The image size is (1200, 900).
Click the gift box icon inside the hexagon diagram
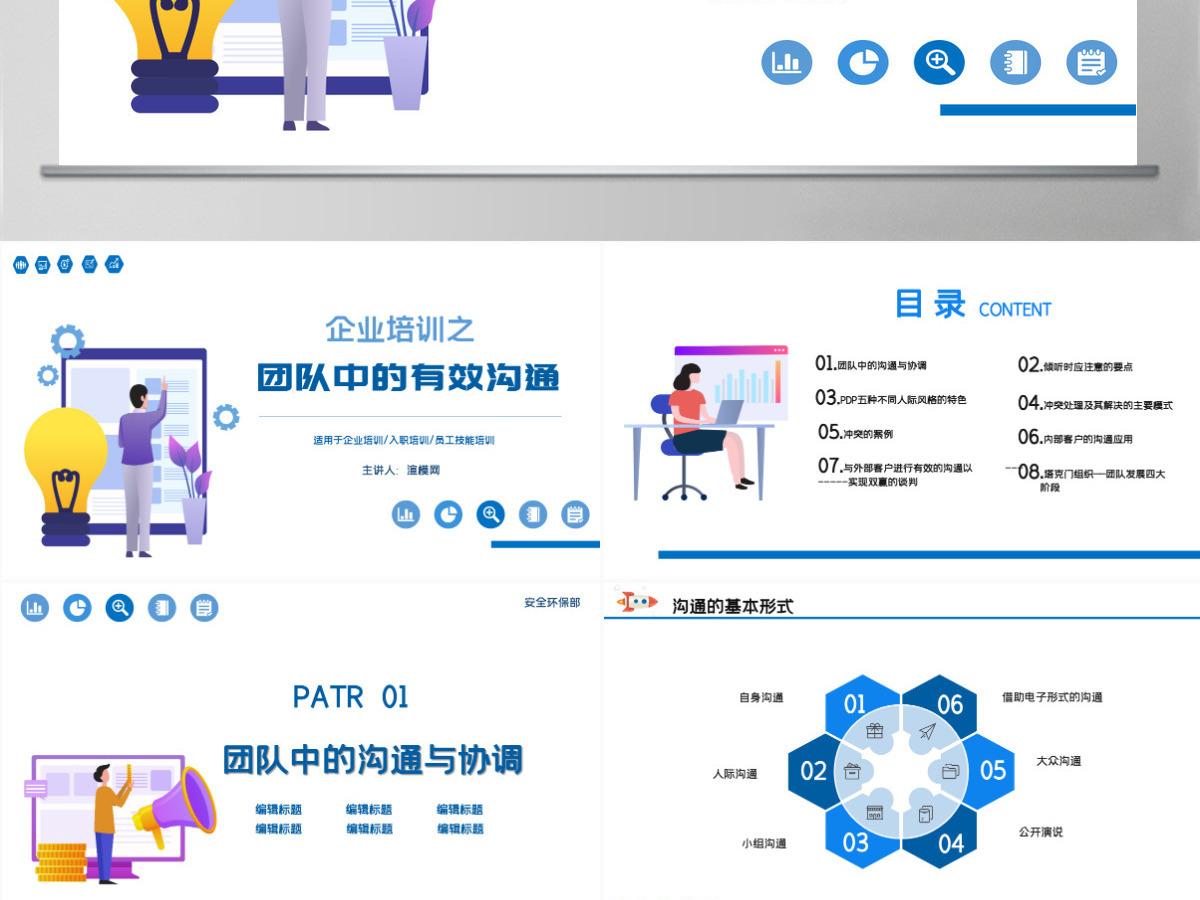[x=875, y=731]
